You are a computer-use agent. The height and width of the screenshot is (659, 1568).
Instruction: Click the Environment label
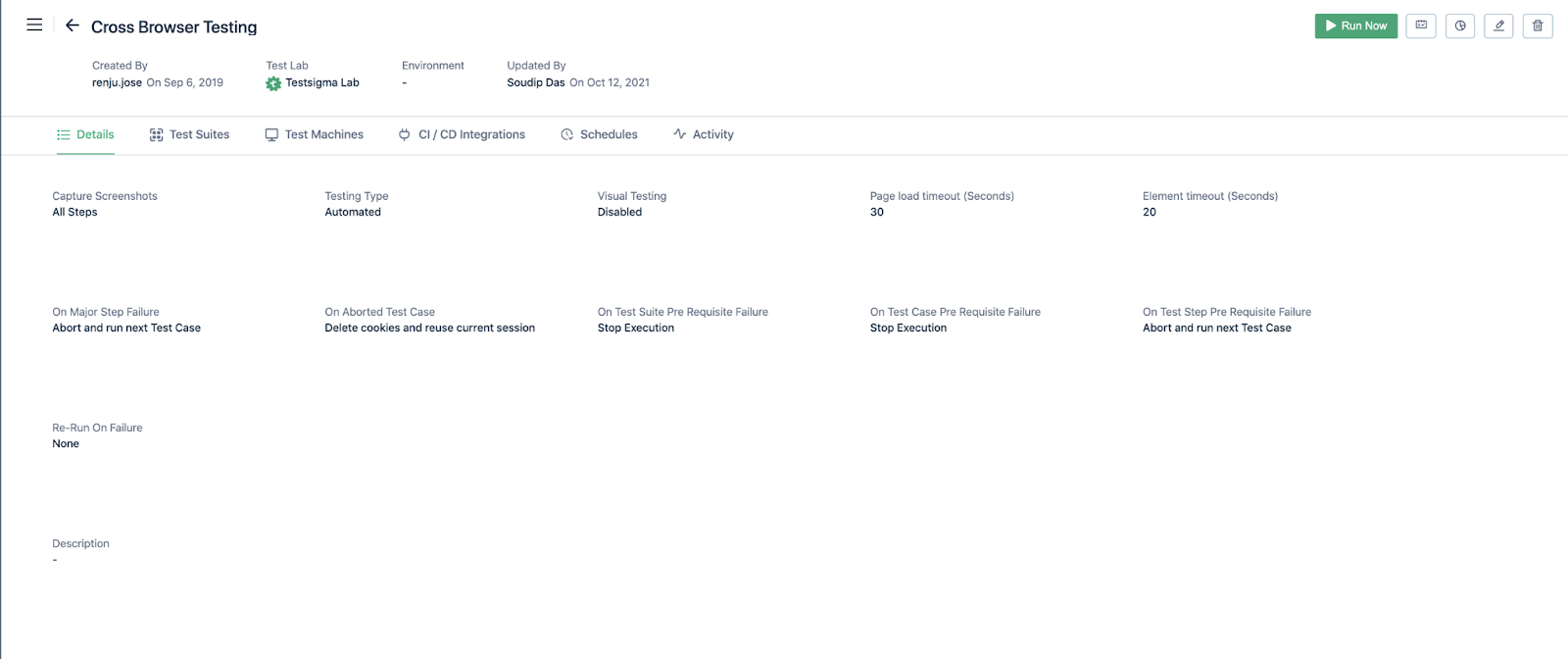433,66
